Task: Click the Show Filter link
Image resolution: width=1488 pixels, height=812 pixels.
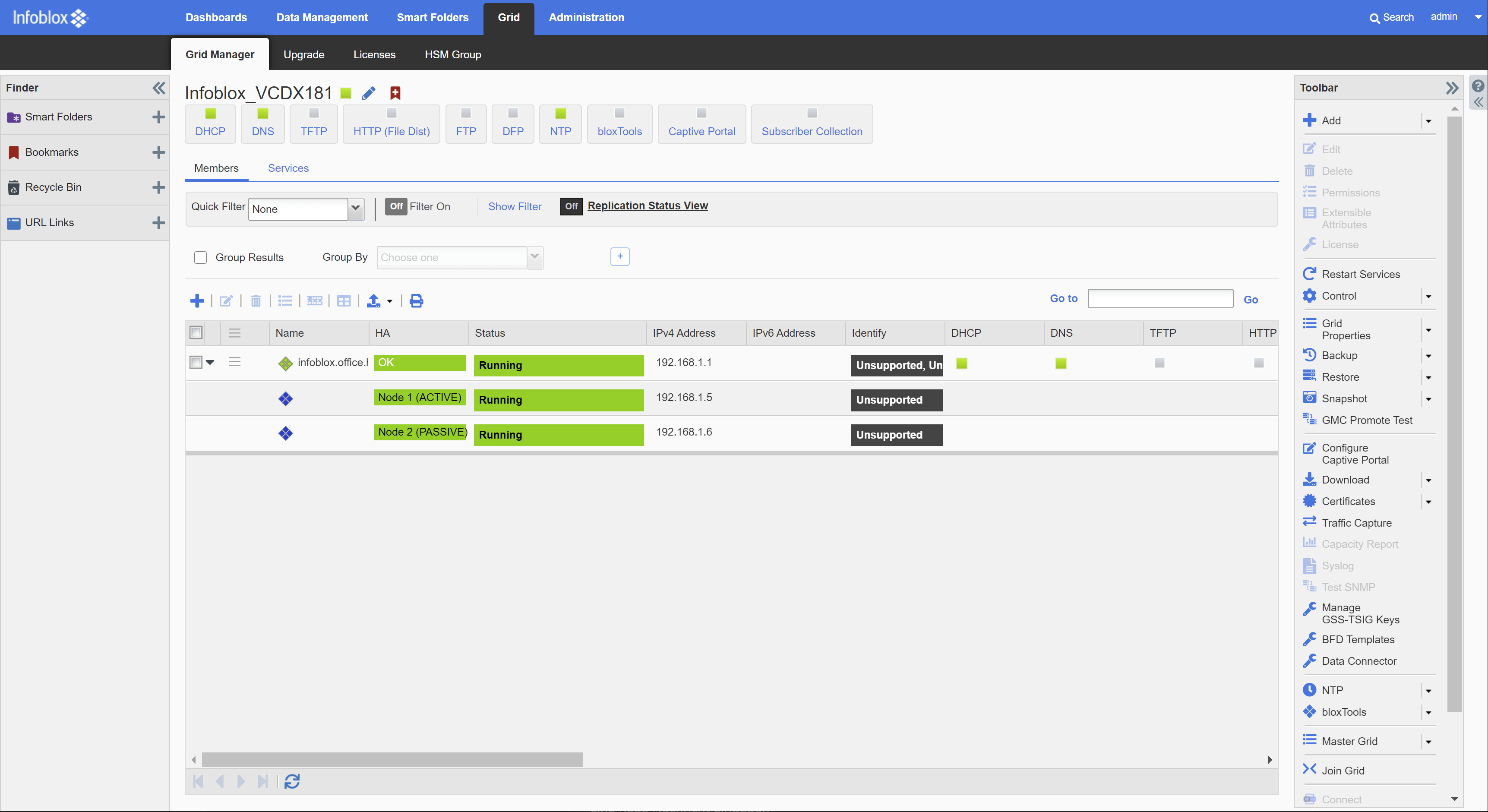Action: (514, 206)
